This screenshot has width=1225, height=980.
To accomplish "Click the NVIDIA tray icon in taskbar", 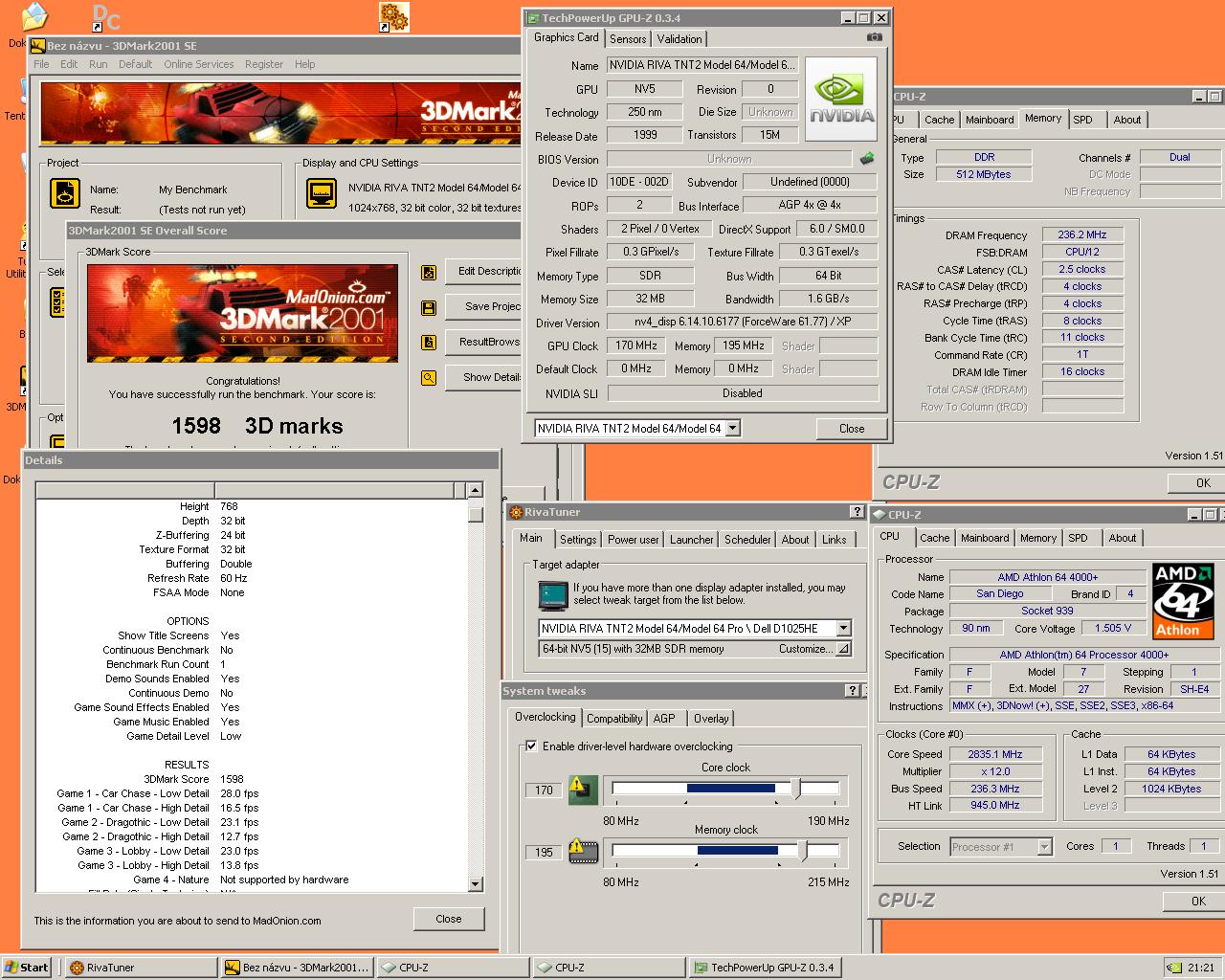I will click(x=1173, y=968).
